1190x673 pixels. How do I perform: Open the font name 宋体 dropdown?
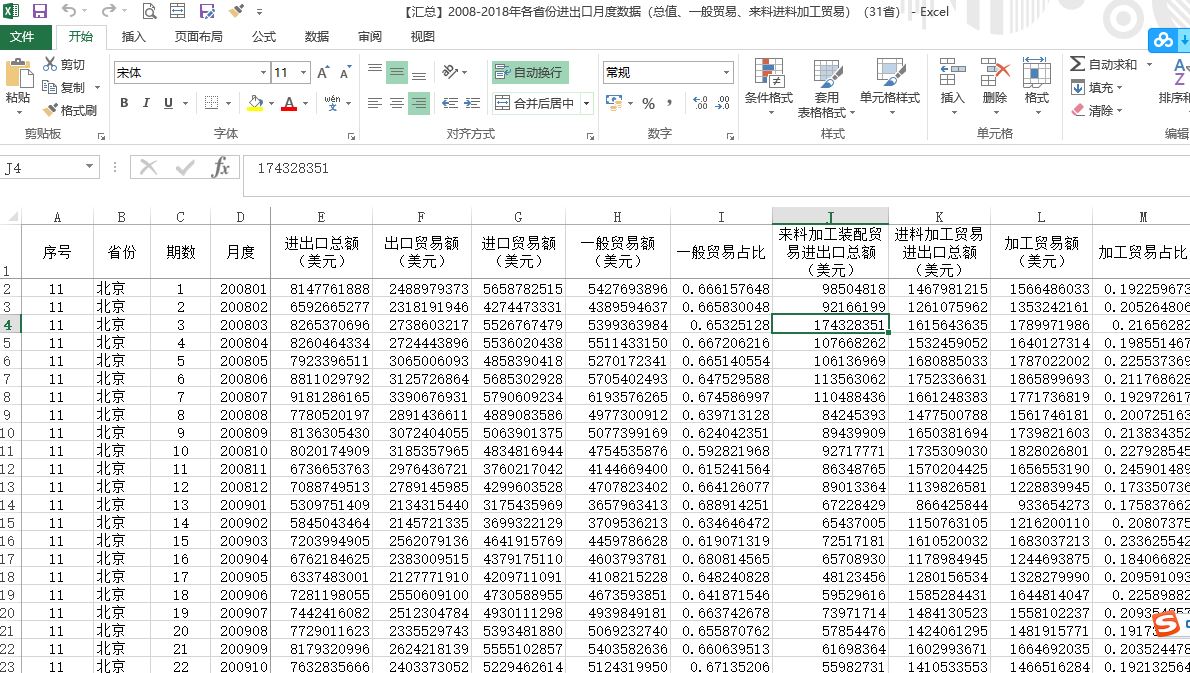click(x=263, y=73)
